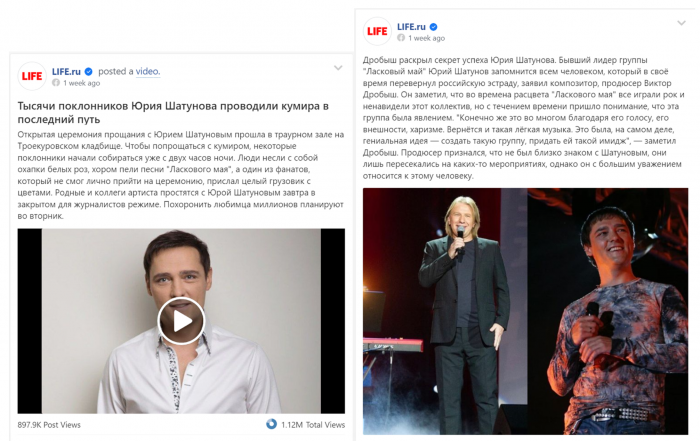This screenshot has width=700, height=441.
Task: Click the 1.12M Total Views label
Action: [x=313, y=425]
